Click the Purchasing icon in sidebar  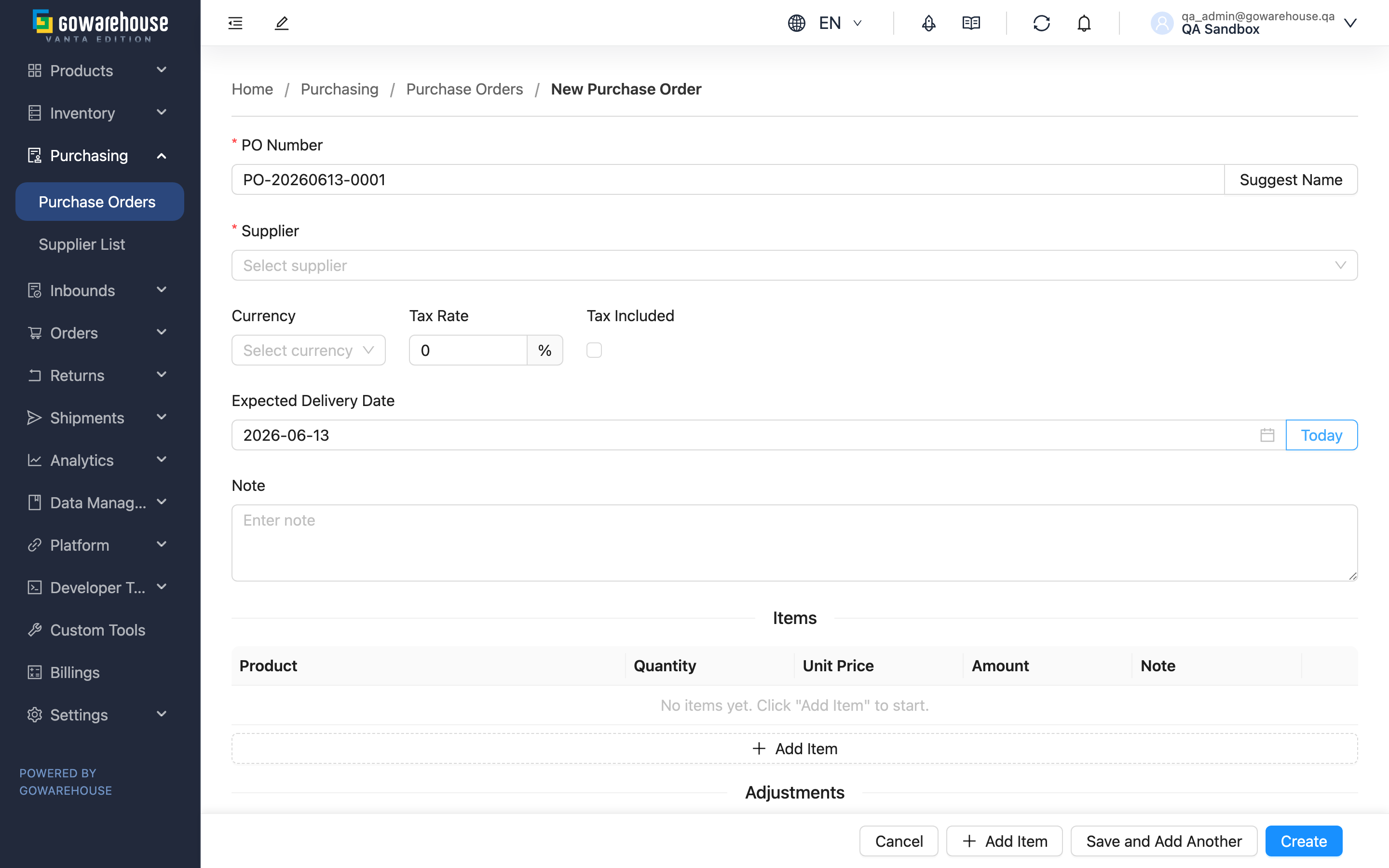point(35,156)
